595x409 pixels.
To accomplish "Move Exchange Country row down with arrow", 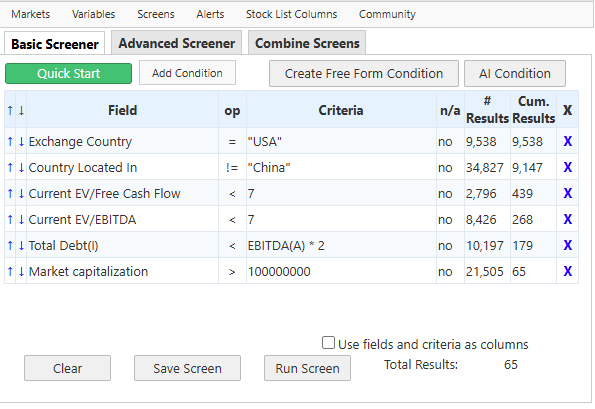I will (21, 142).
